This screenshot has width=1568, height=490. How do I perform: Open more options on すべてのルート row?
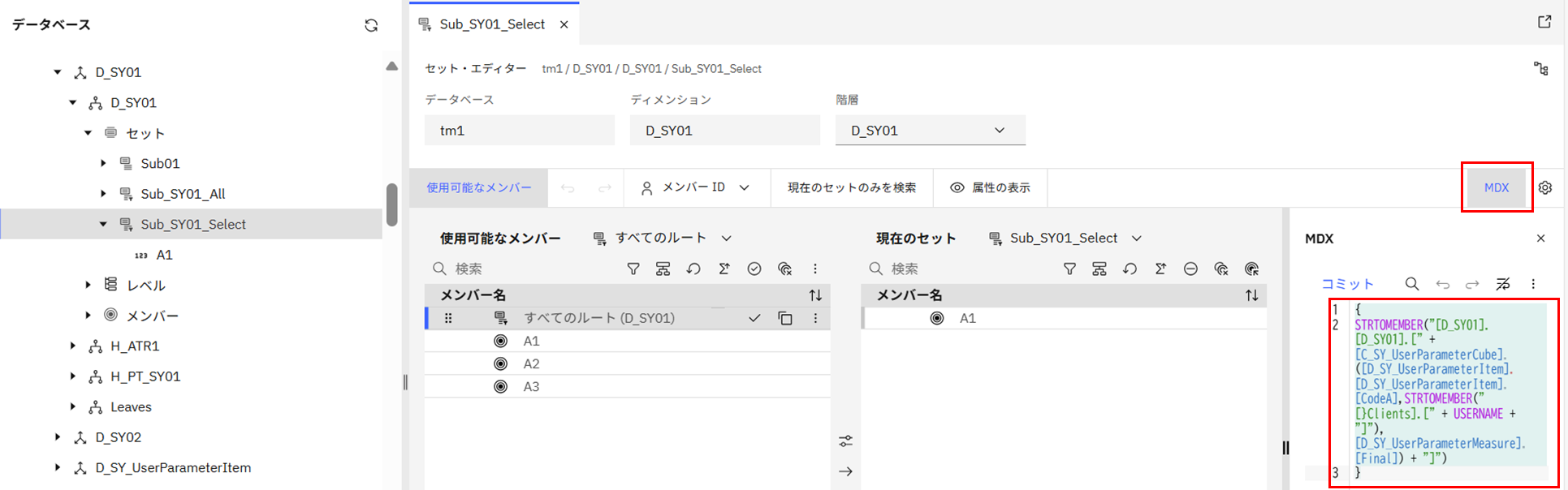point(815,318)
